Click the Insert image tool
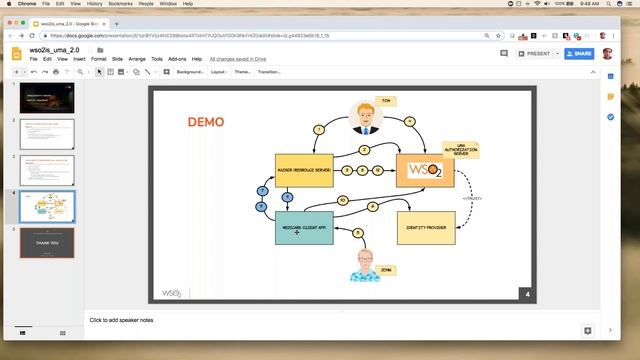The height and width of the screenshot is (360, 640). 121,72
